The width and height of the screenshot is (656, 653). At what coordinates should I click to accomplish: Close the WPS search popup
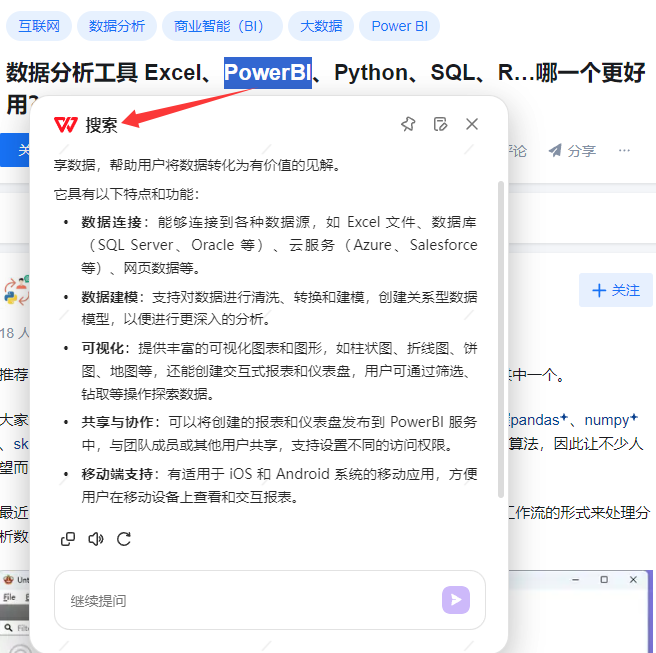(x=472, y=124)
